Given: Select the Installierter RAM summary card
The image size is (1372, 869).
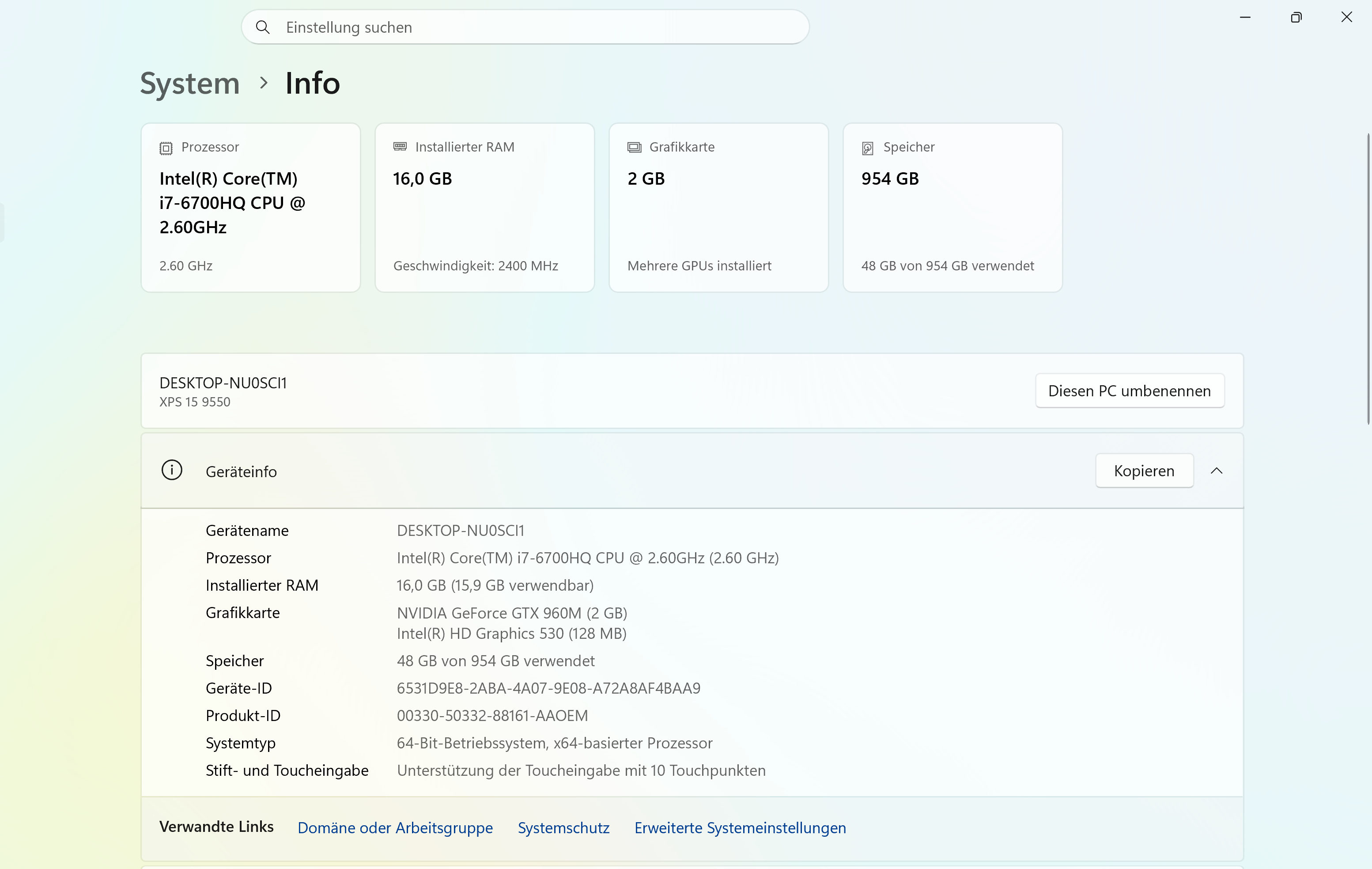Looking at the screenshot, I should [x=484, y=208].
